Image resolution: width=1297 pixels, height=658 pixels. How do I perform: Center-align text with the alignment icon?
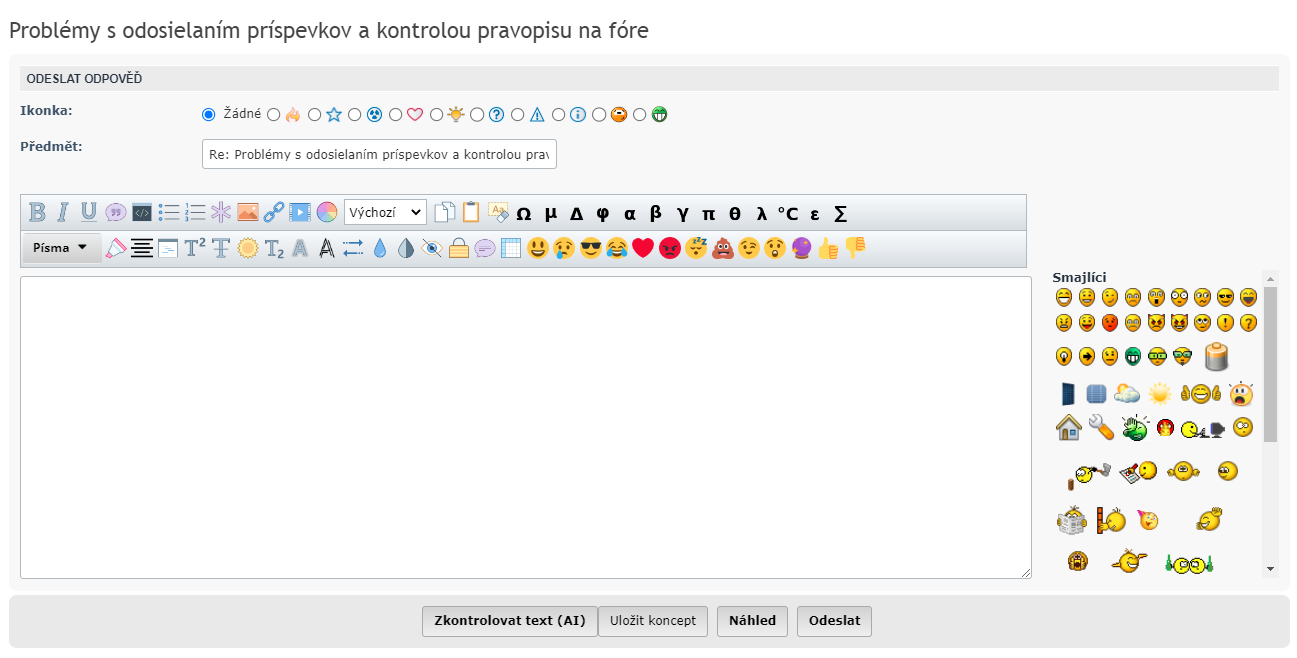[141, 248]
